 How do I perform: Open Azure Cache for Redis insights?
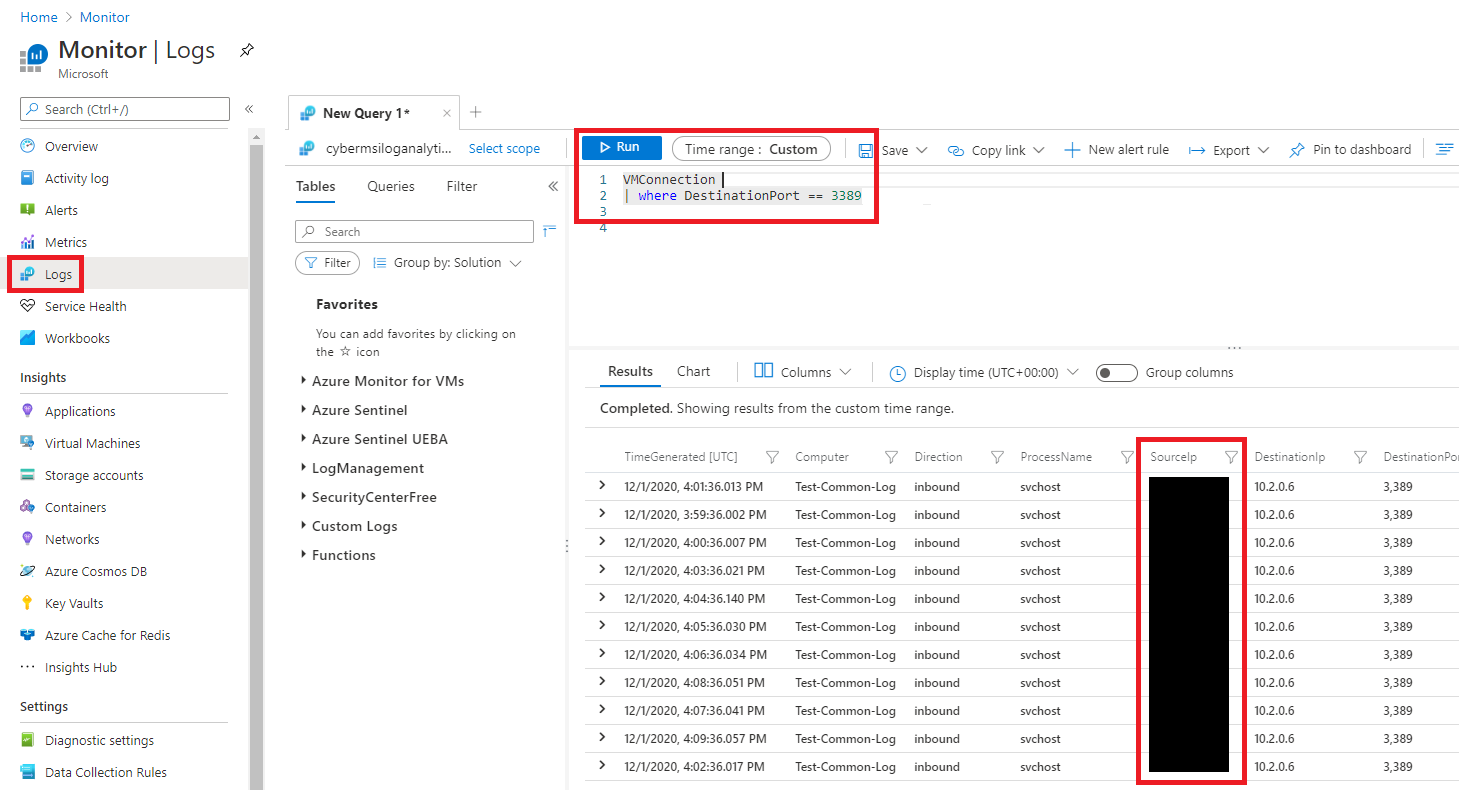click(108, 635)
